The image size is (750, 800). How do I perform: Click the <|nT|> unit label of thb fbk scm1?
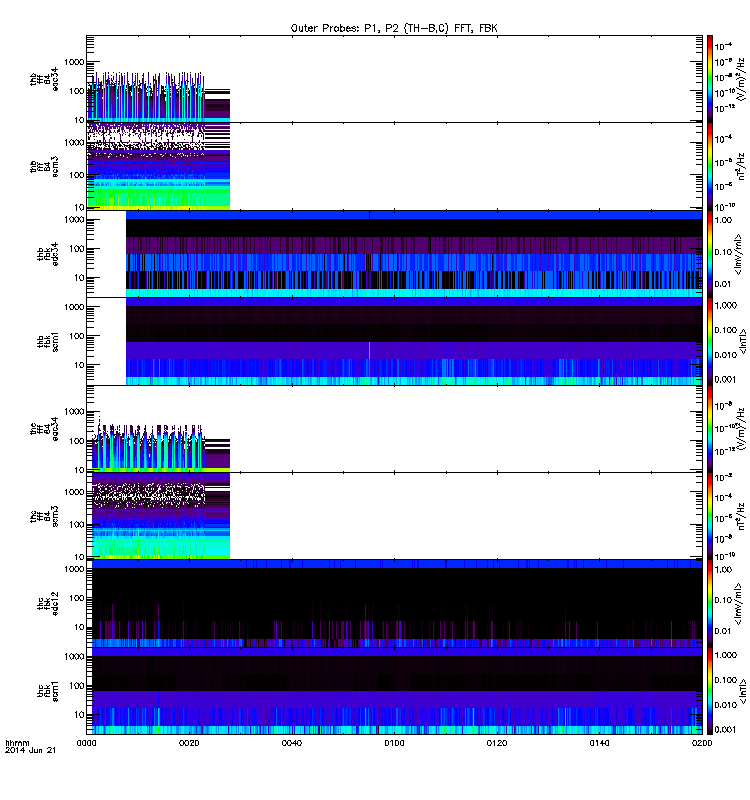pos(743,341)
